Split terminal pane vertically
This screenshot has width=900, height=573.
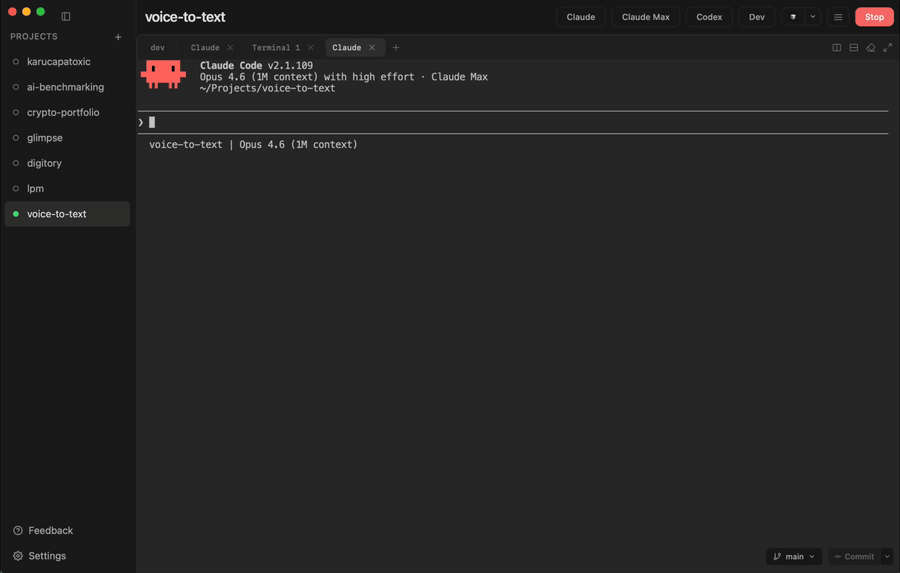coord(837,48)
